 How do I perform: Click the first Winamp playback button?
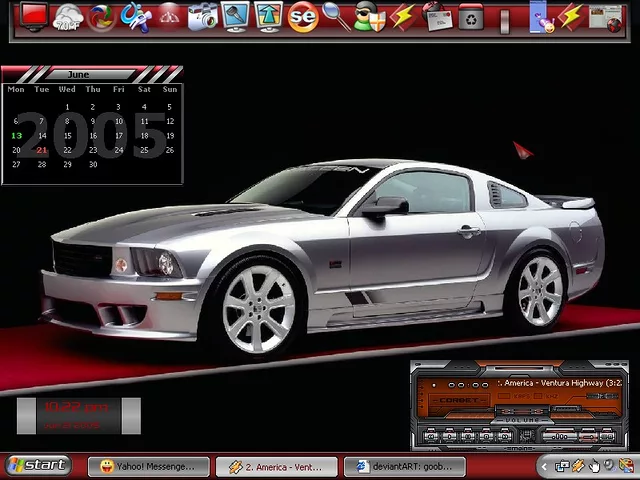(x=432, y=436)
